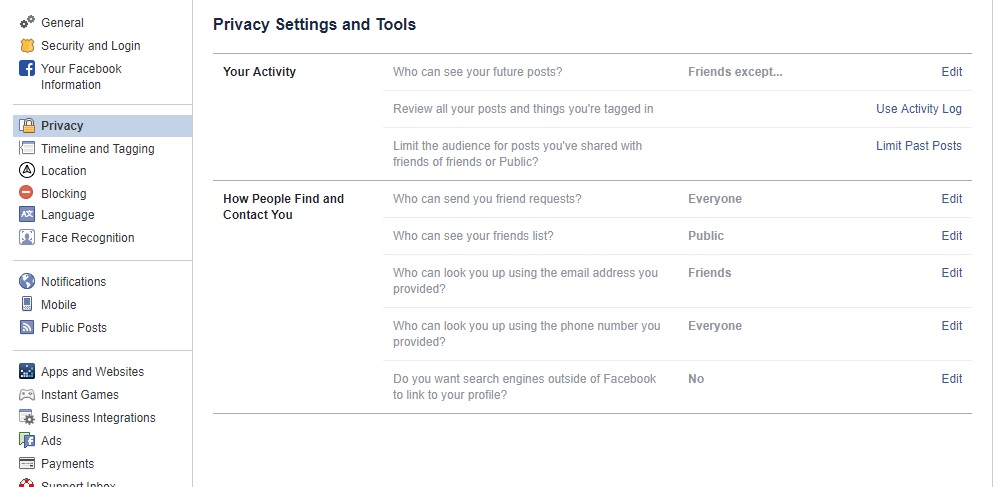Click the red Blocking icon
Viewport: 993px width, 487px height.
[26, 193]
